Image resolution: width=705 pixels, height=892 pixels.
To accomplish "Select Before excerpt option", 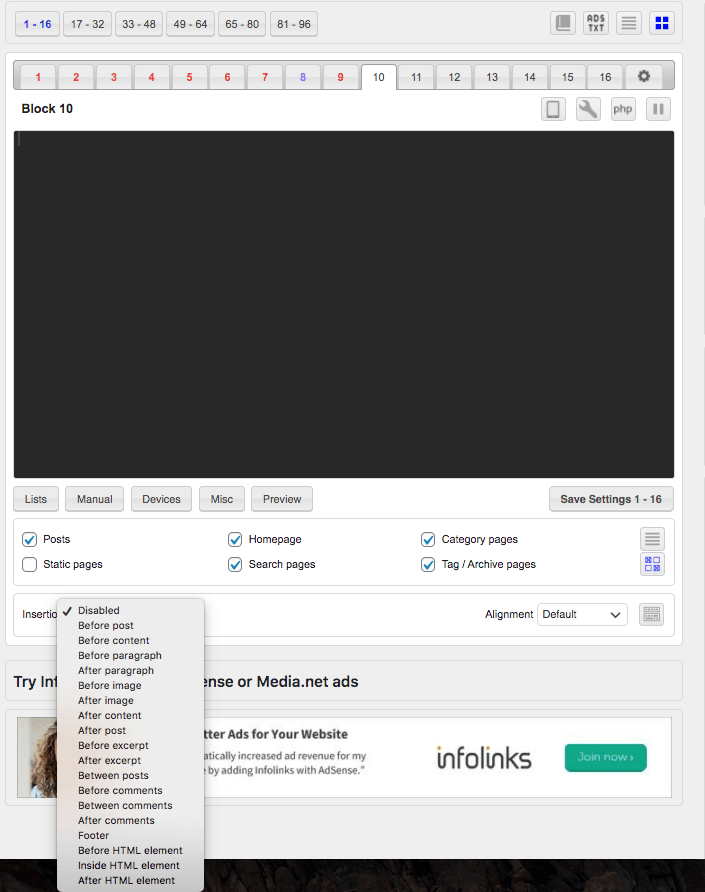I will [x=130, y=745].
